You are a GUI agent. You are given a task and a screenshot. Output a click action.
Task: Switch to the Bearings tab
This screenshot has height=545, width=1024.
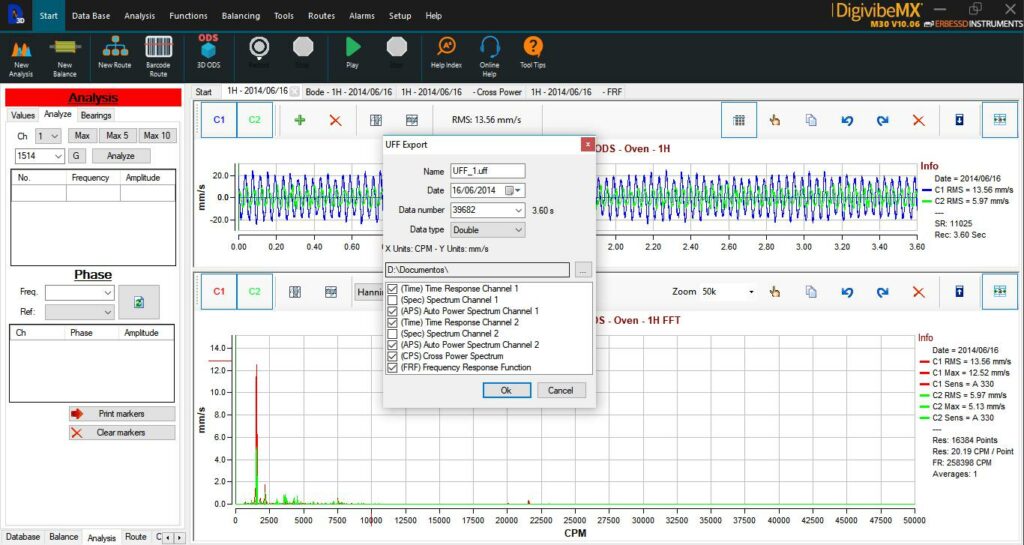[96, 116]
